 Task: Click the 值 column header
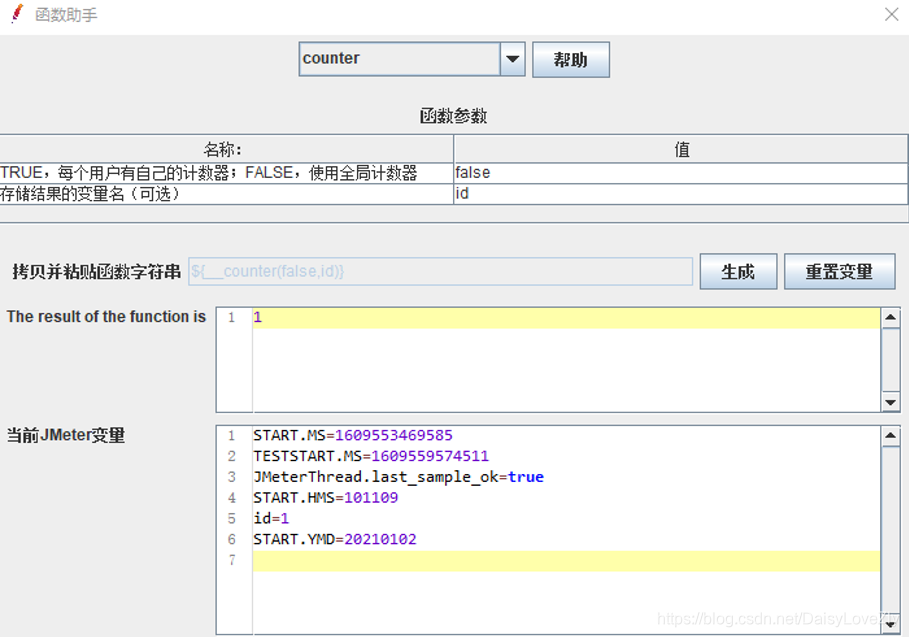681,150
